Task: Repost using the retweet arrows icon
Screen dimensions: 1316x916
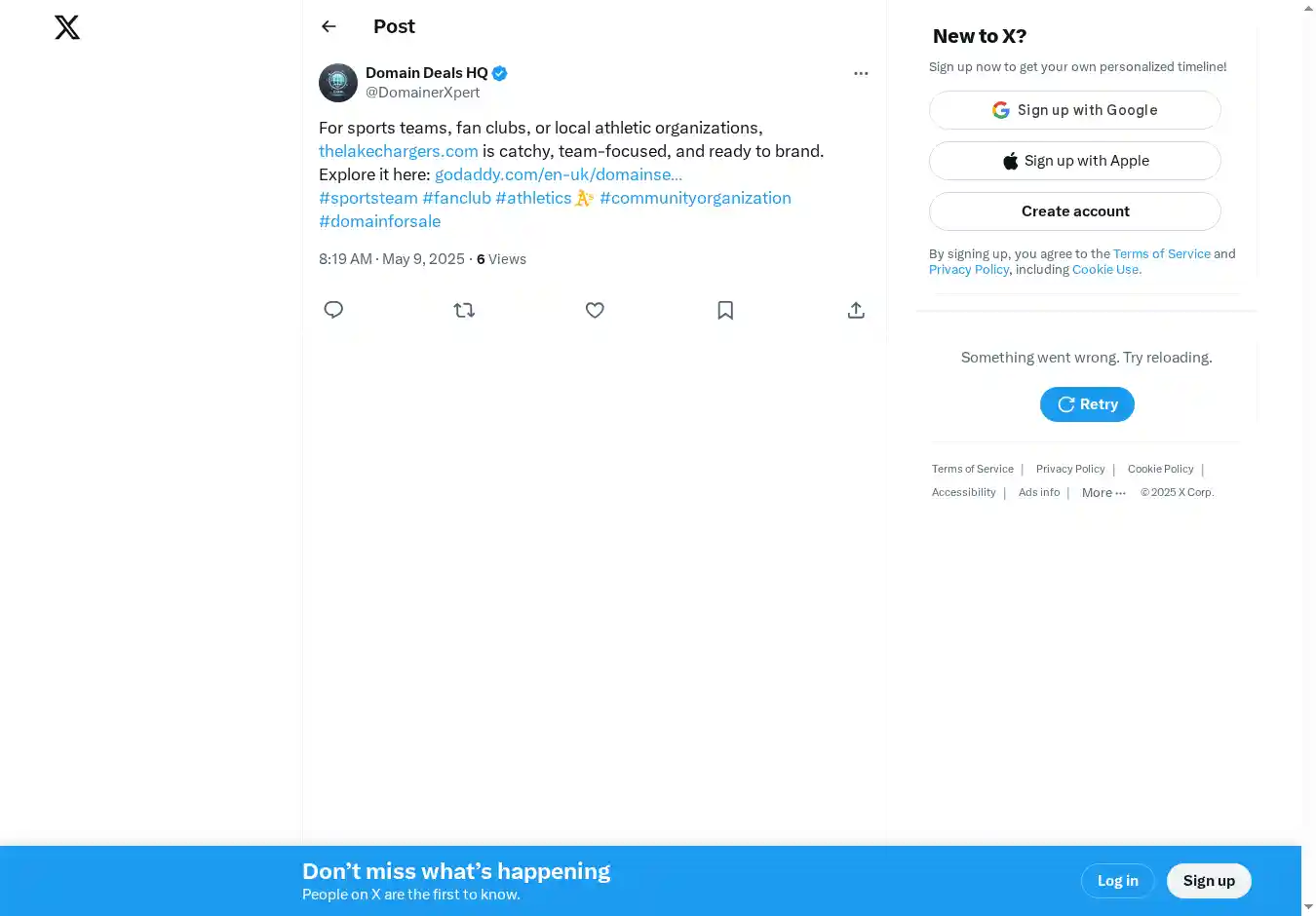Action: click(464, 310)
